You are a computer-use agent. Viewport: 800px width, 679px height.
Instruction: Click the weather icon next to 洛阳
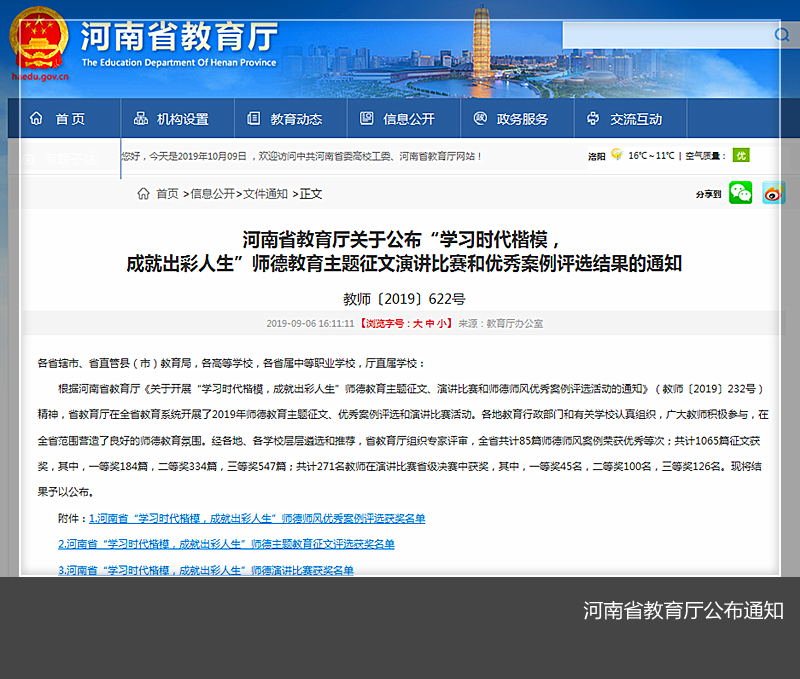[617, 155]
